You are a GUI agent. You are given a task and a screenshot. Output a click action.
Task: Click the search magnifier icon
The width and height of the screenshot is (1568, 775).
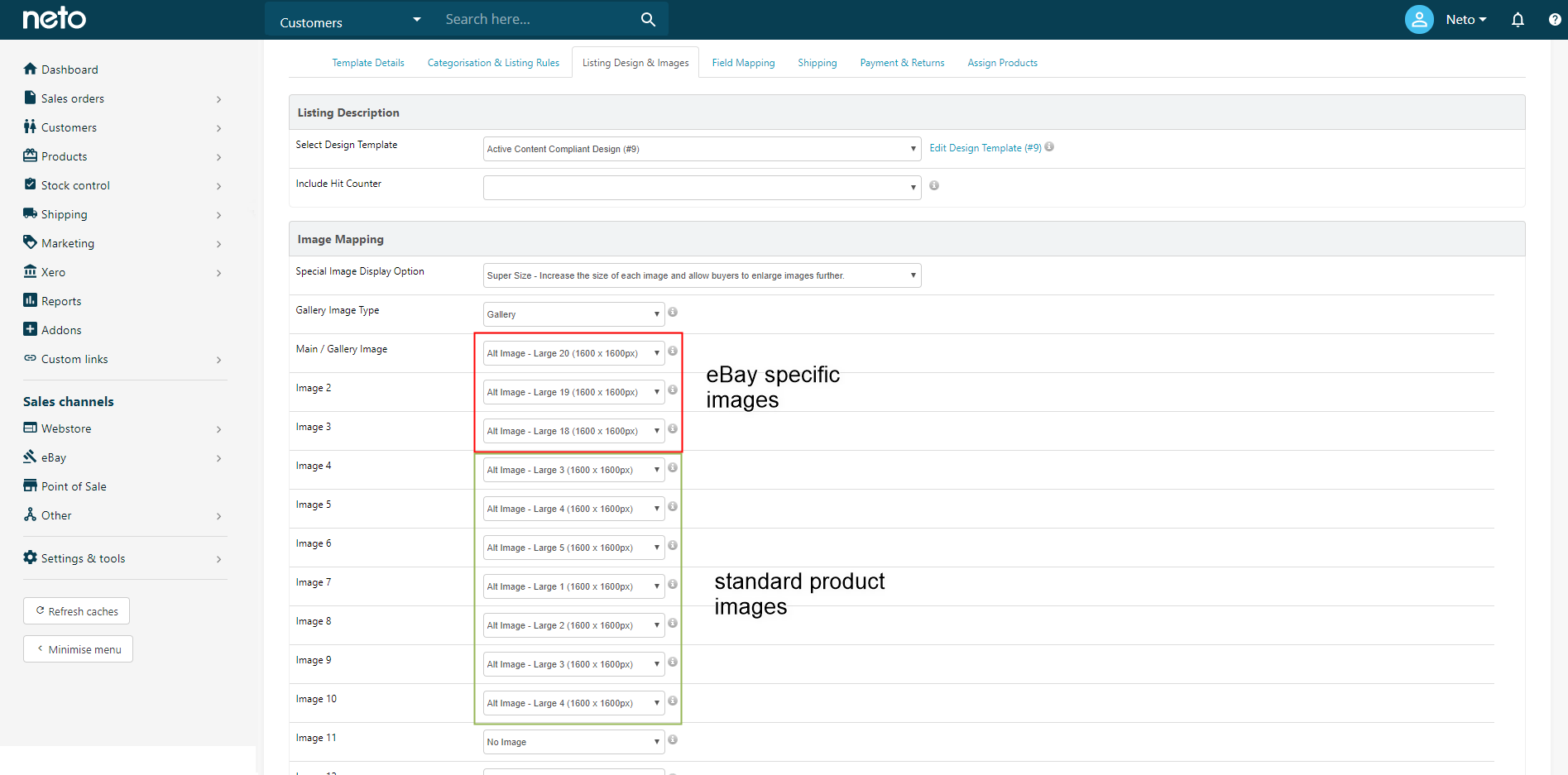click(648, 19)
